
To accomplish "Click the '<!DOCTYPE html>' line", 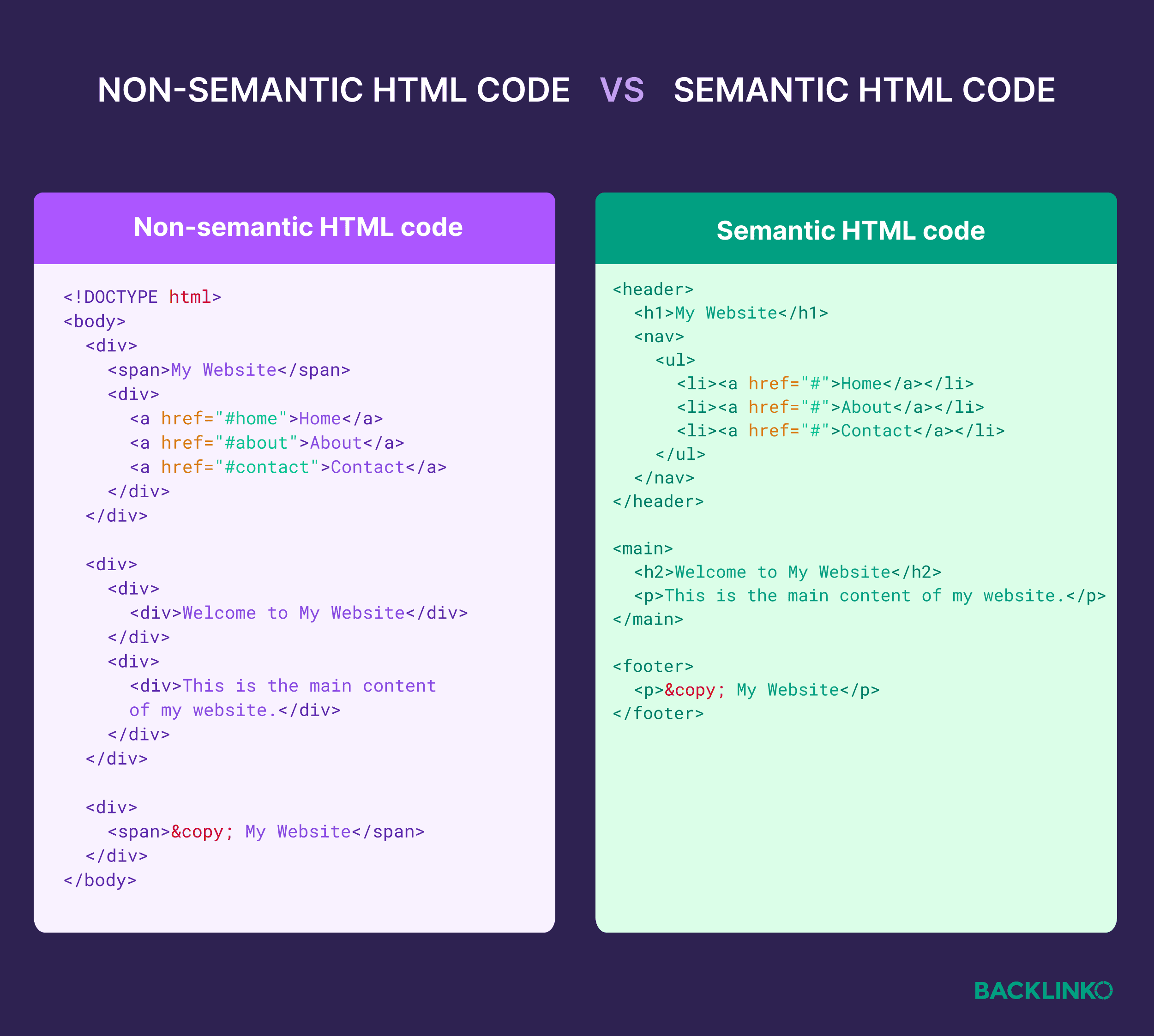I will (x=142, y=297).
